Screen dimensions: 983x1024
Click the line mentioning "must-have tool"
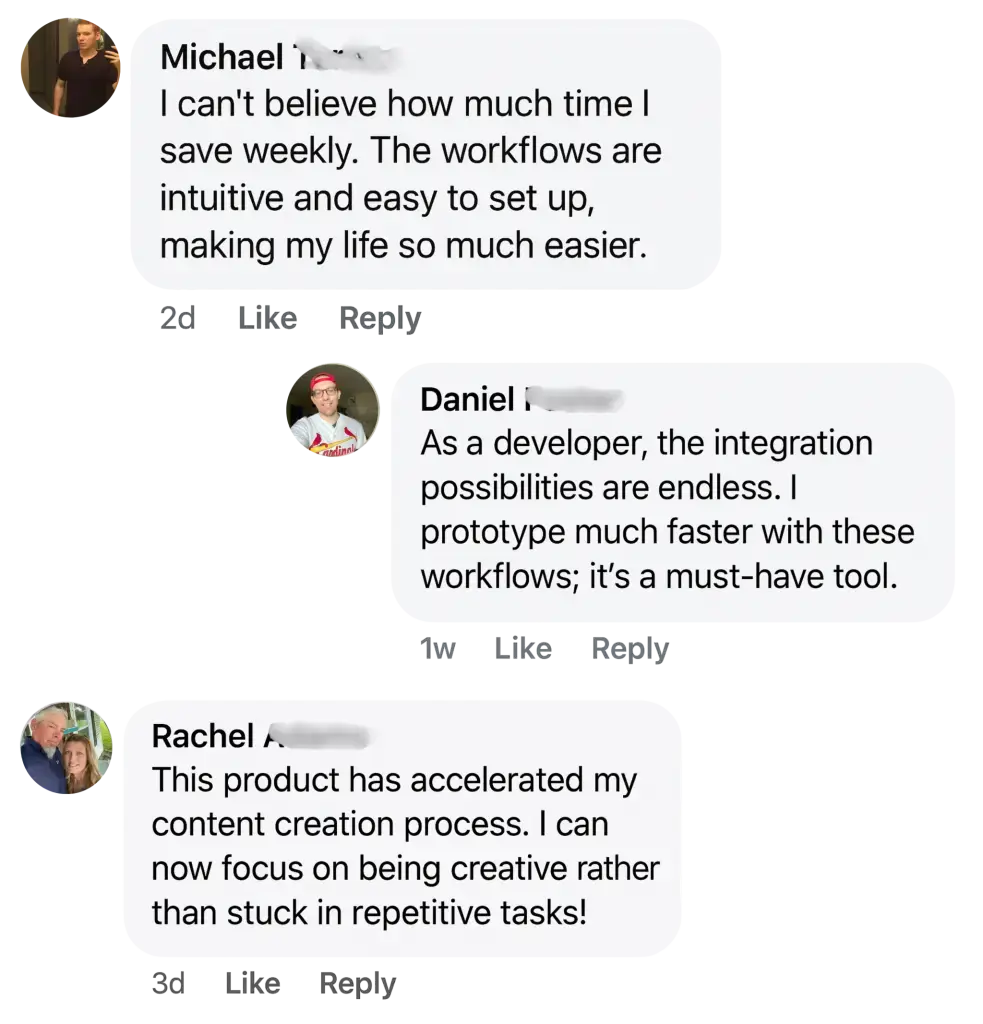click(x=658, y=577)
